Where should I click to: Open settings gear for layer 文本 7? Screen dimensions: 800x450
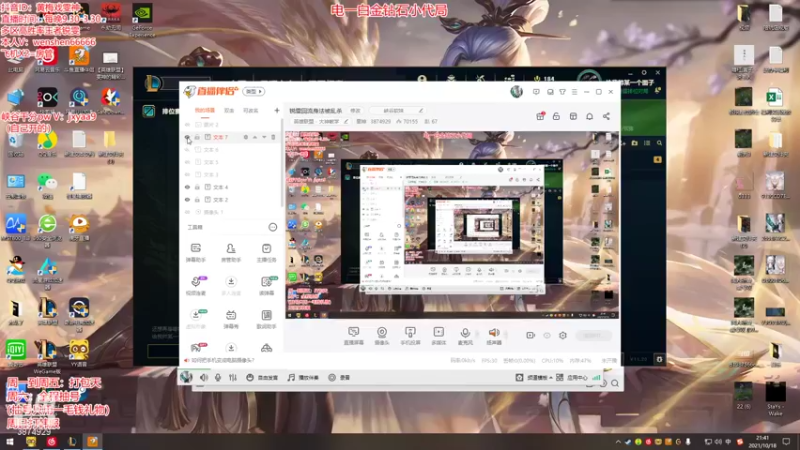coord(245,137)
